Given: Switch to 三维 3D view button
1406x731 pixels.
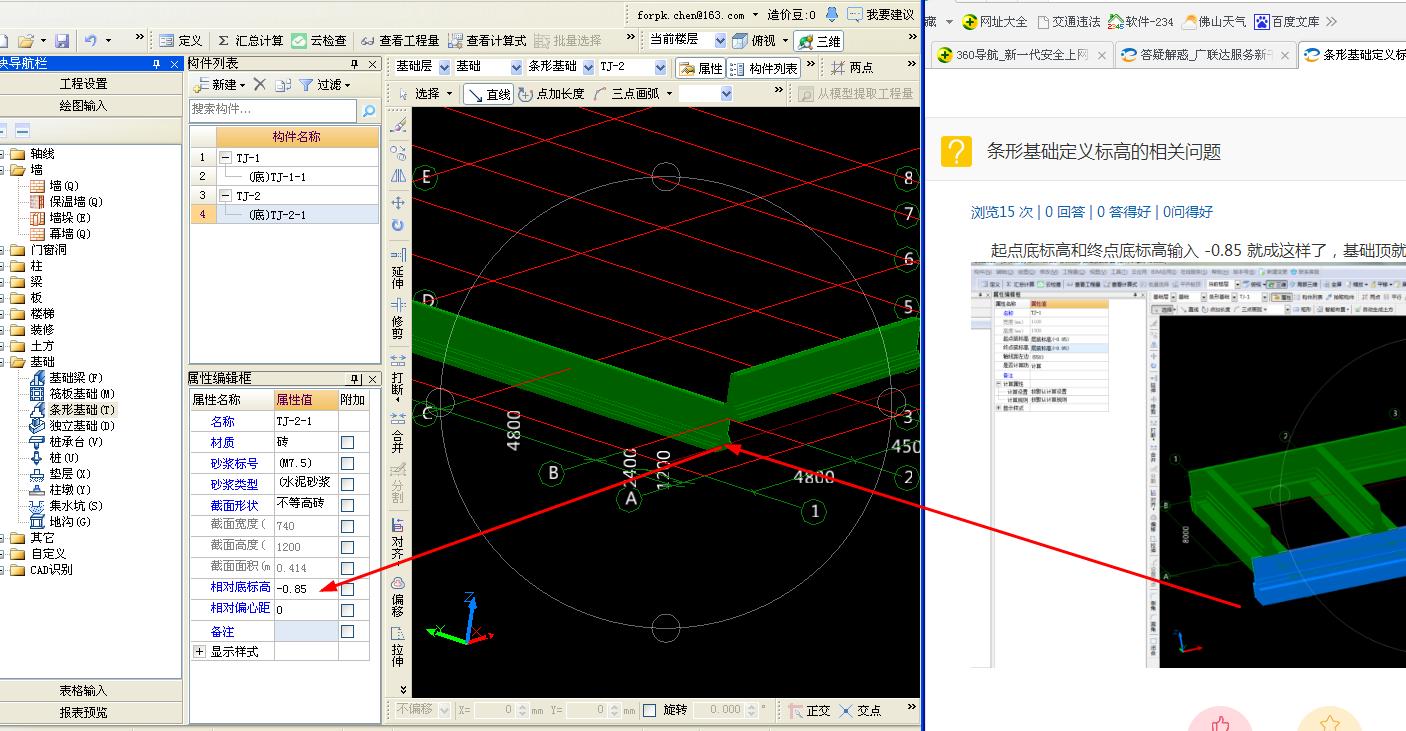Looking at the screenshot, I should (819, 41).
